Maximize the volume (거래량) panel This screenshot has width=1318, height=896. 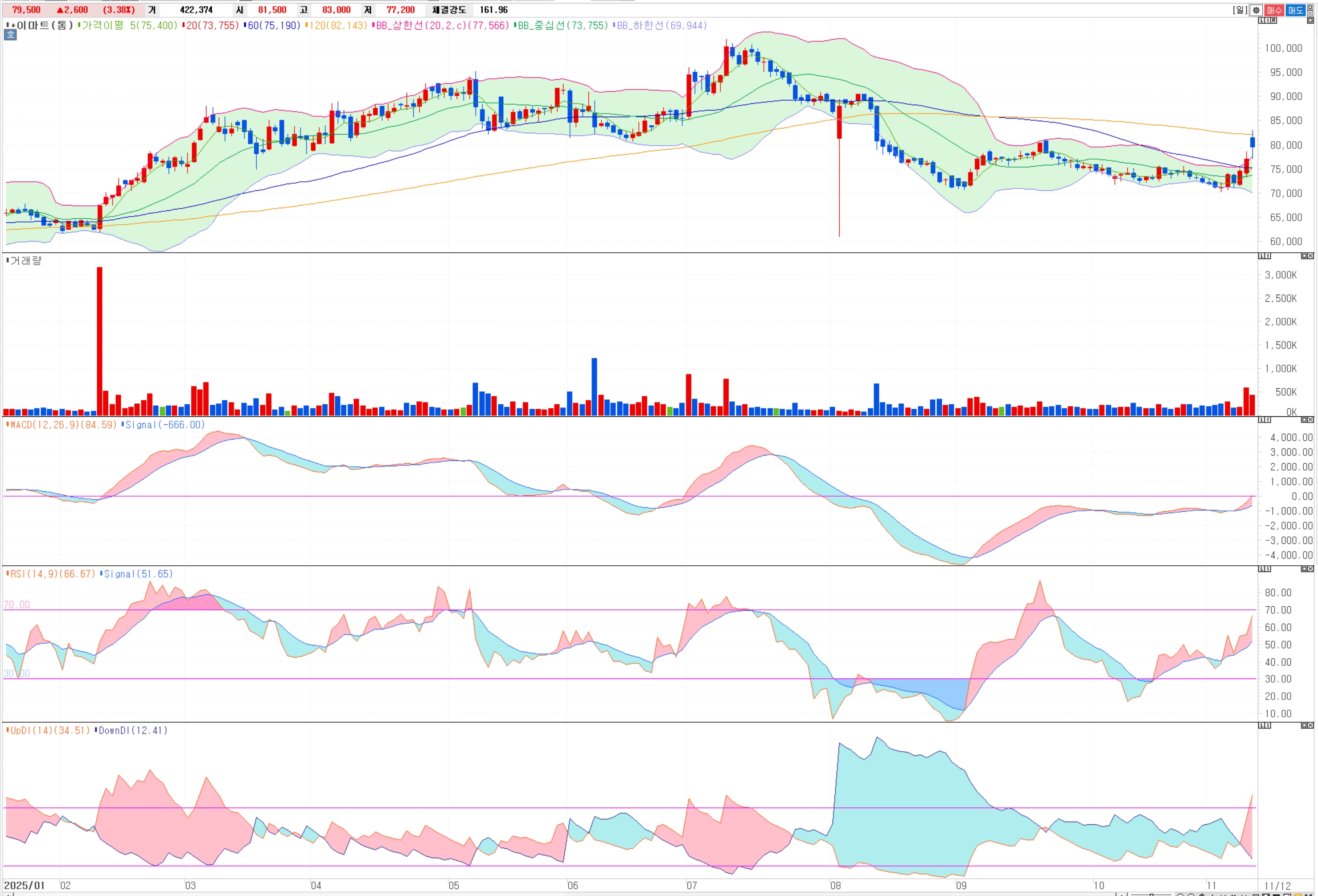(x=1304, y=256)
